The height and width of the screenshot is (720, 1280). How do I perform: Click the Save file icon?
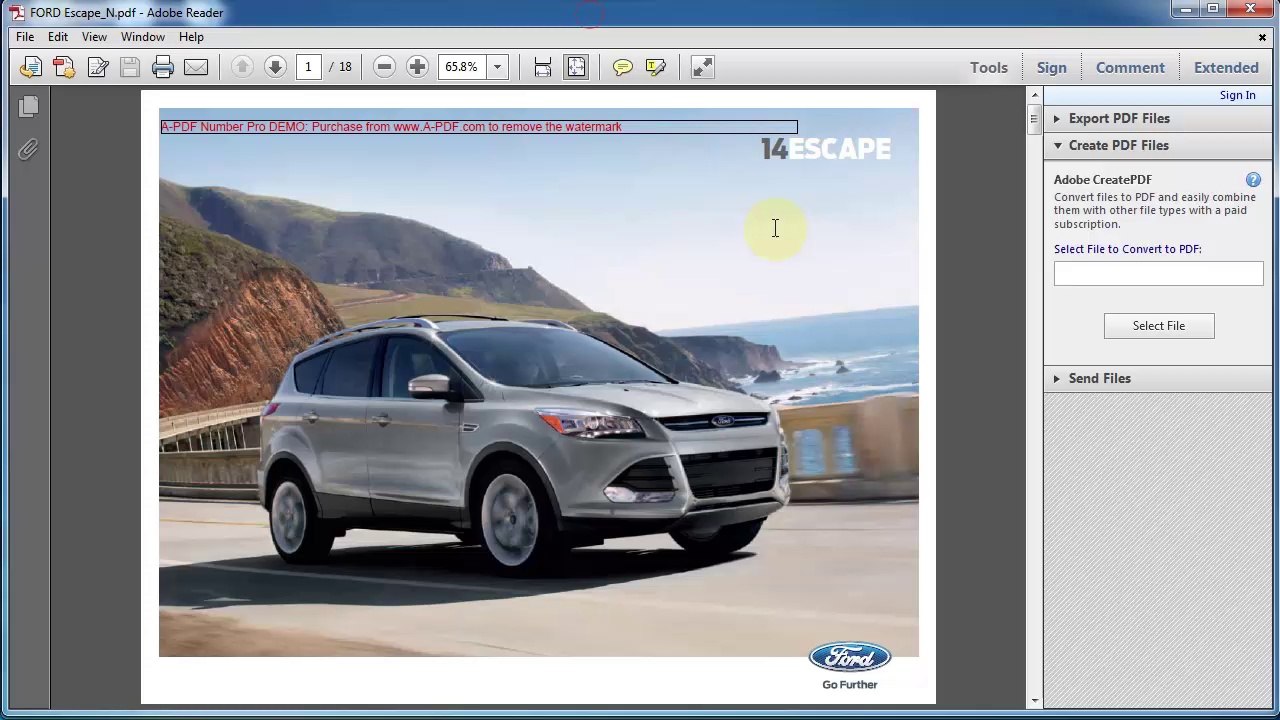point(130,67)
